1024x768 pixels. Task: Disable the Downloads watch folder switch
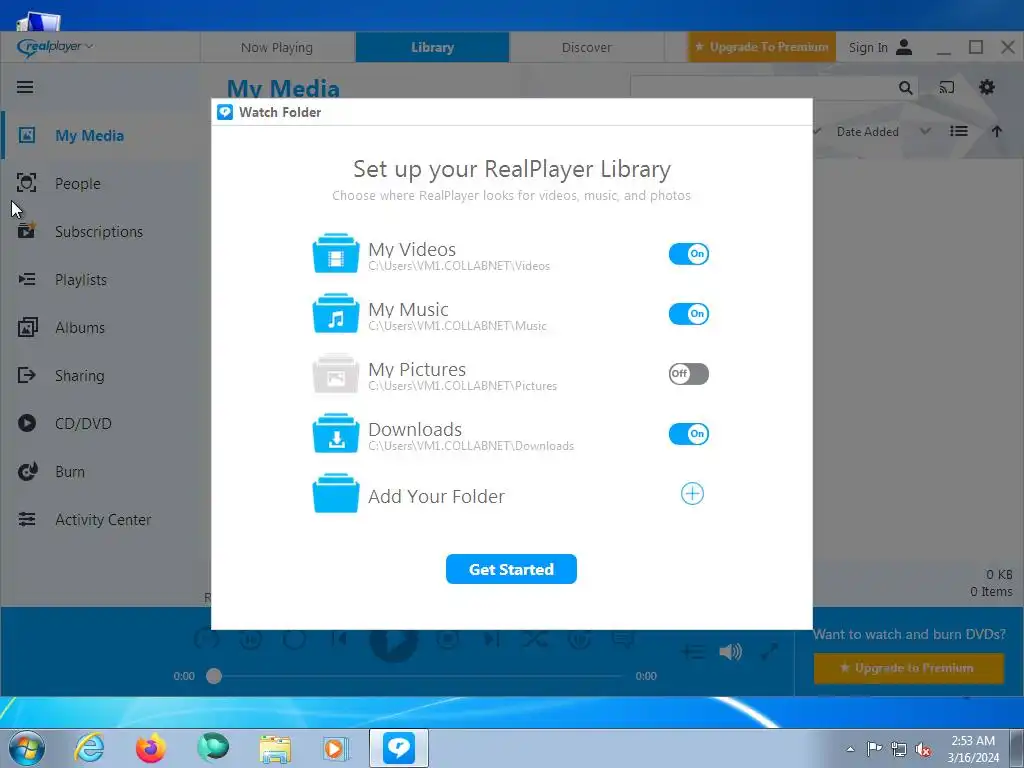688,434
